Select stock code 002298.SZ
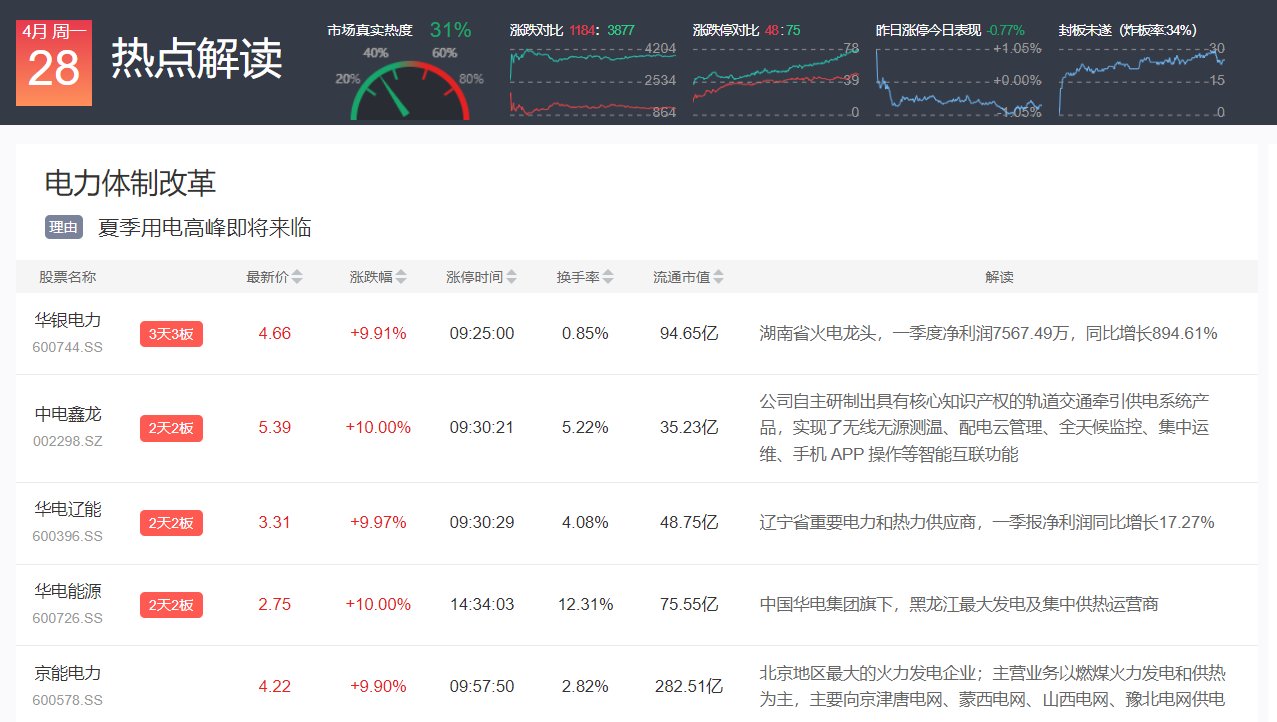Screen dimensions: 1277x722 pyautogui.click(x=68, y=441)
